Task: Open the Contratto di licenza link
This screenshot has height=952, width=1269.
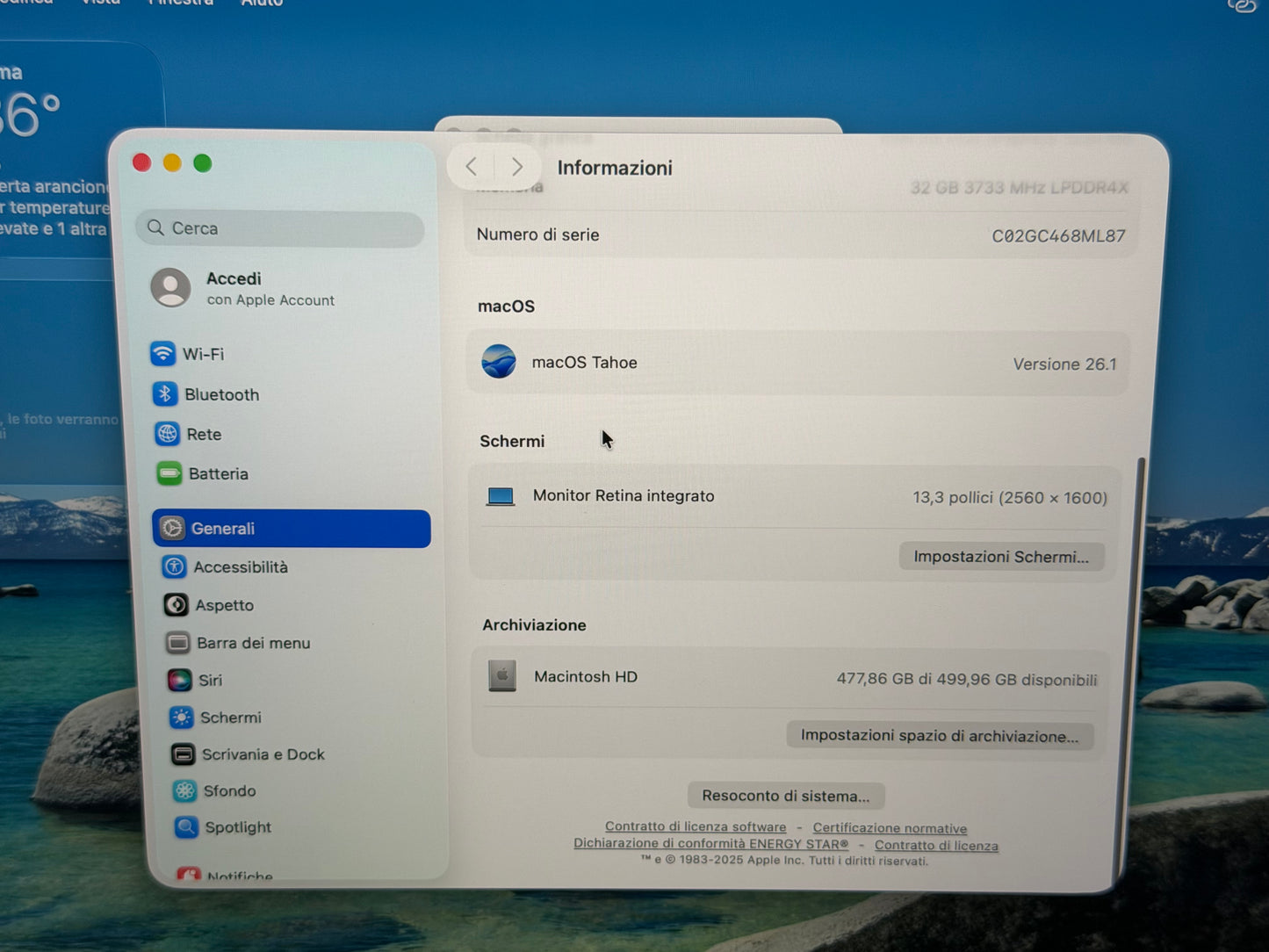Action: point(936,845)
